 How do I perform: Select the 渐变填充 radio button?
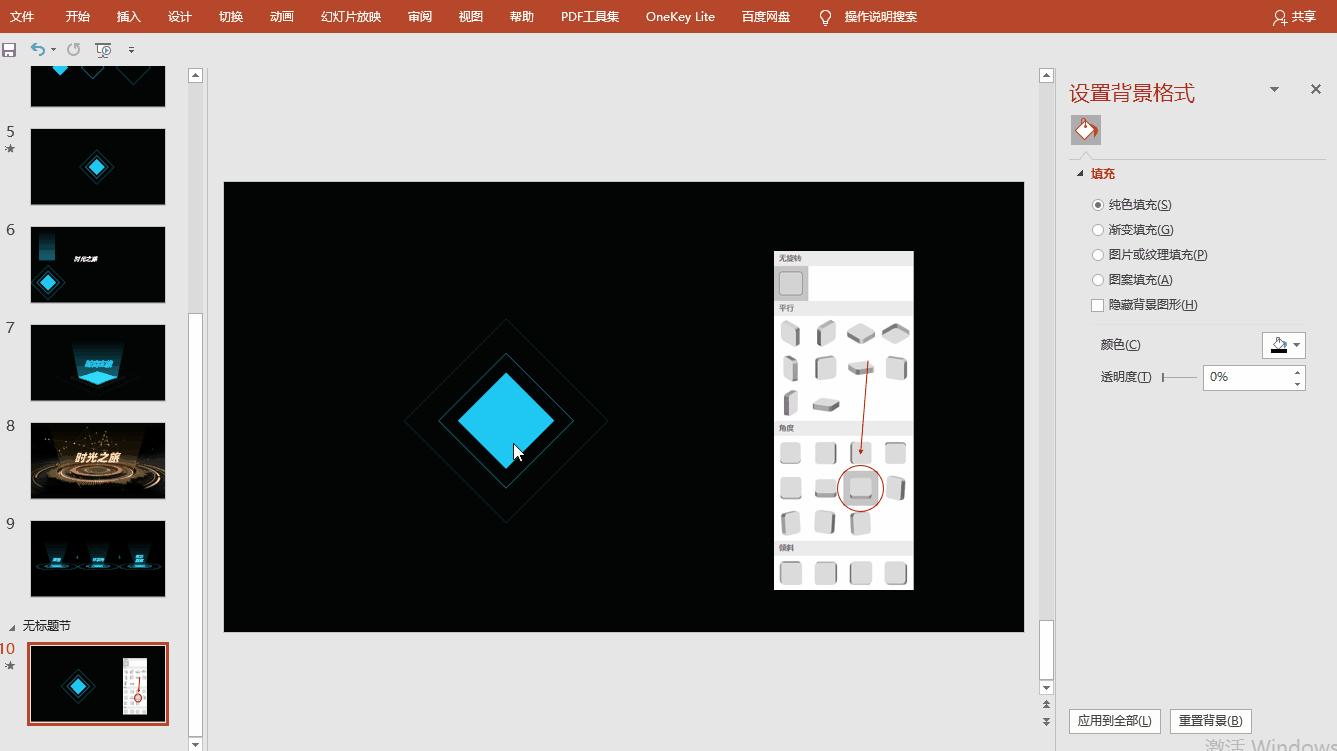[1098, 230]
